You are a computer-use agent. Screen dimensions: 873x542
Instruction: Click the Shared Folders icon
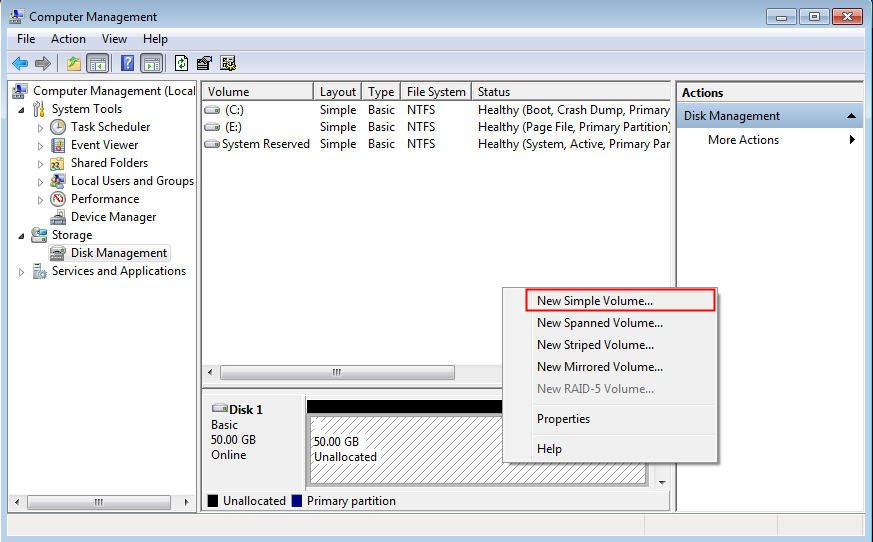57,163
